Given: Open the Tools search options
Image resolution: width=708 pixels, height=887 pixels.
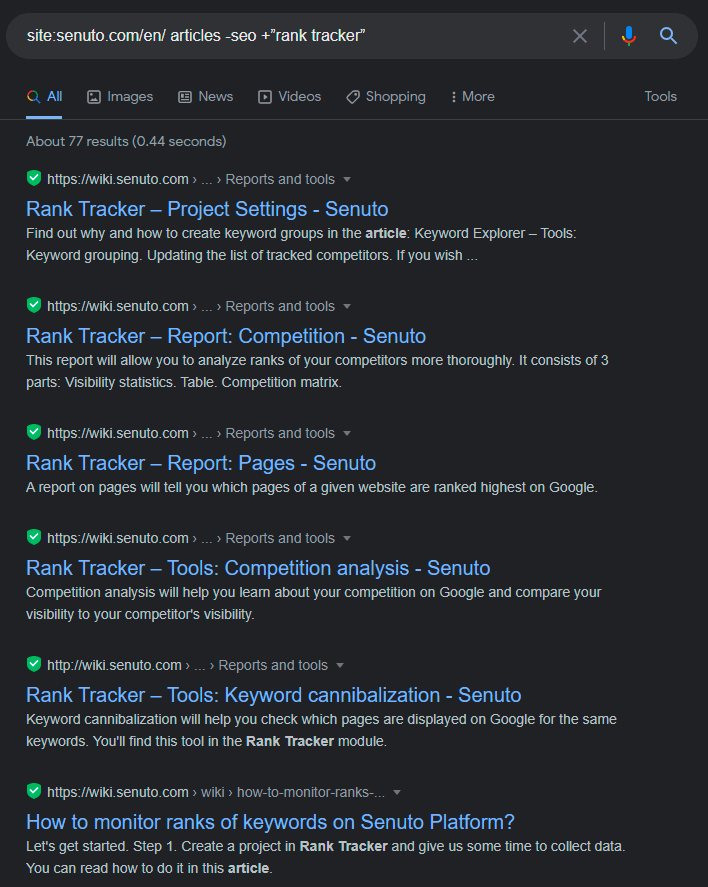Looking at the screenshot, I should point(660,96).
